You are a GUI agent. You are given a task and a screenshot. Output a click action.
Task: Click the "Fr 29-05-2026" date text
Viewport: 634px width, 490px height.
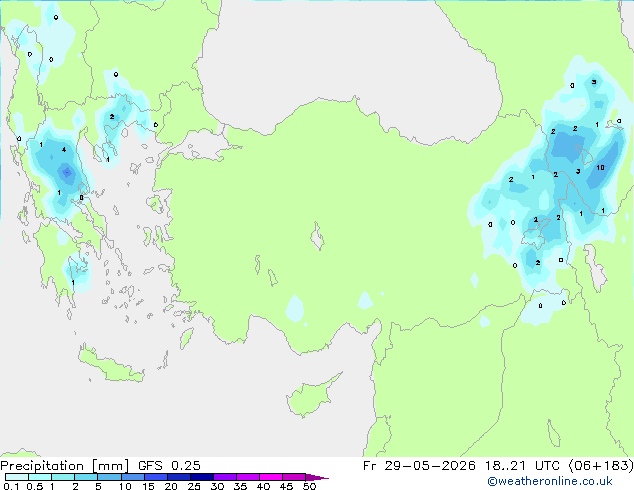[x=419, y=466]
